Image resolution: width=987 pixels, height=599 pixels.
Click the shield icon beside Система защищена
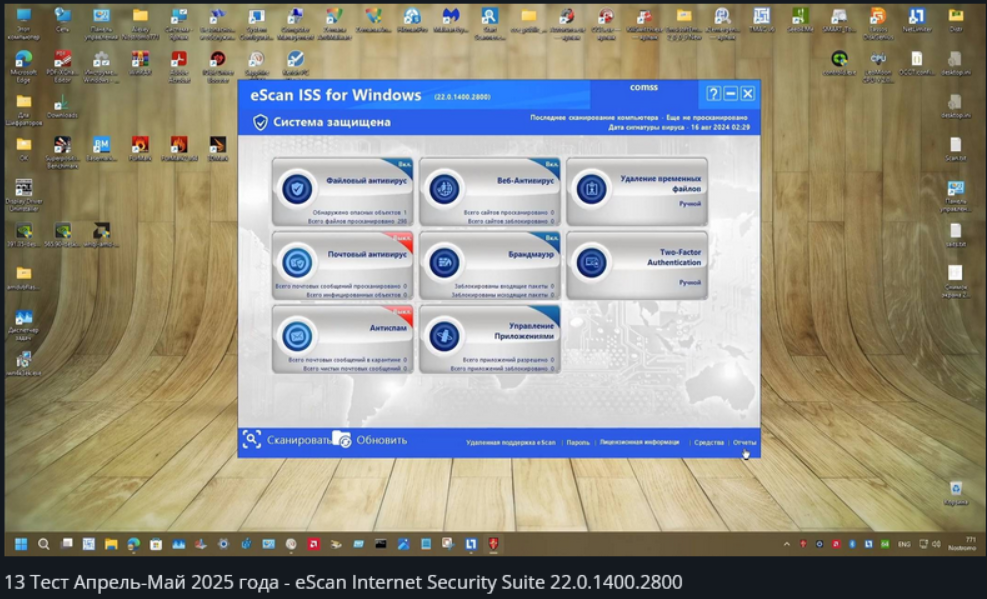tap(260, 122)
